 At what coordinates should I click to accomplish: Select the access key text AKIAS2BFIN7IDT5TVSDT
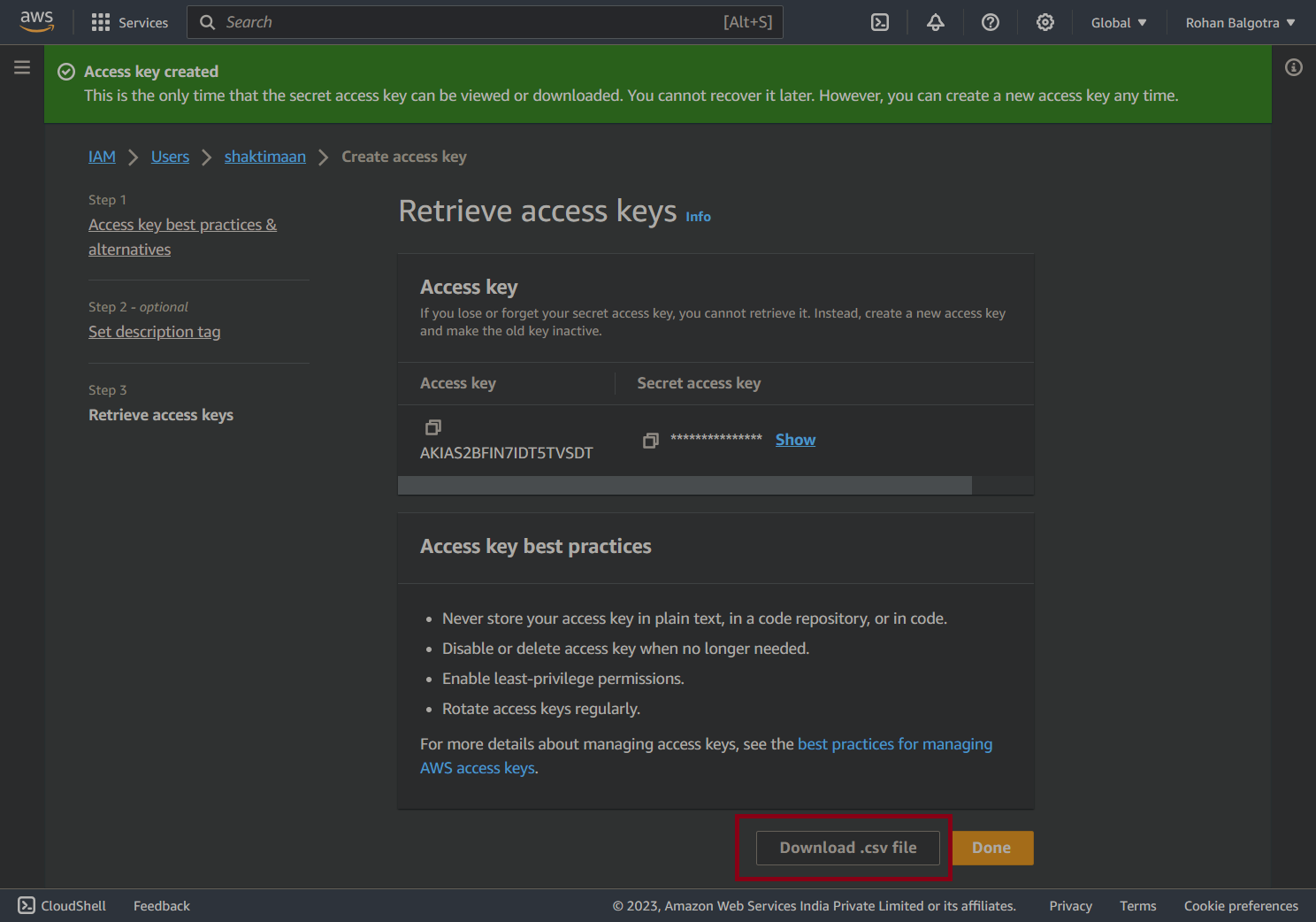[507, 453]
